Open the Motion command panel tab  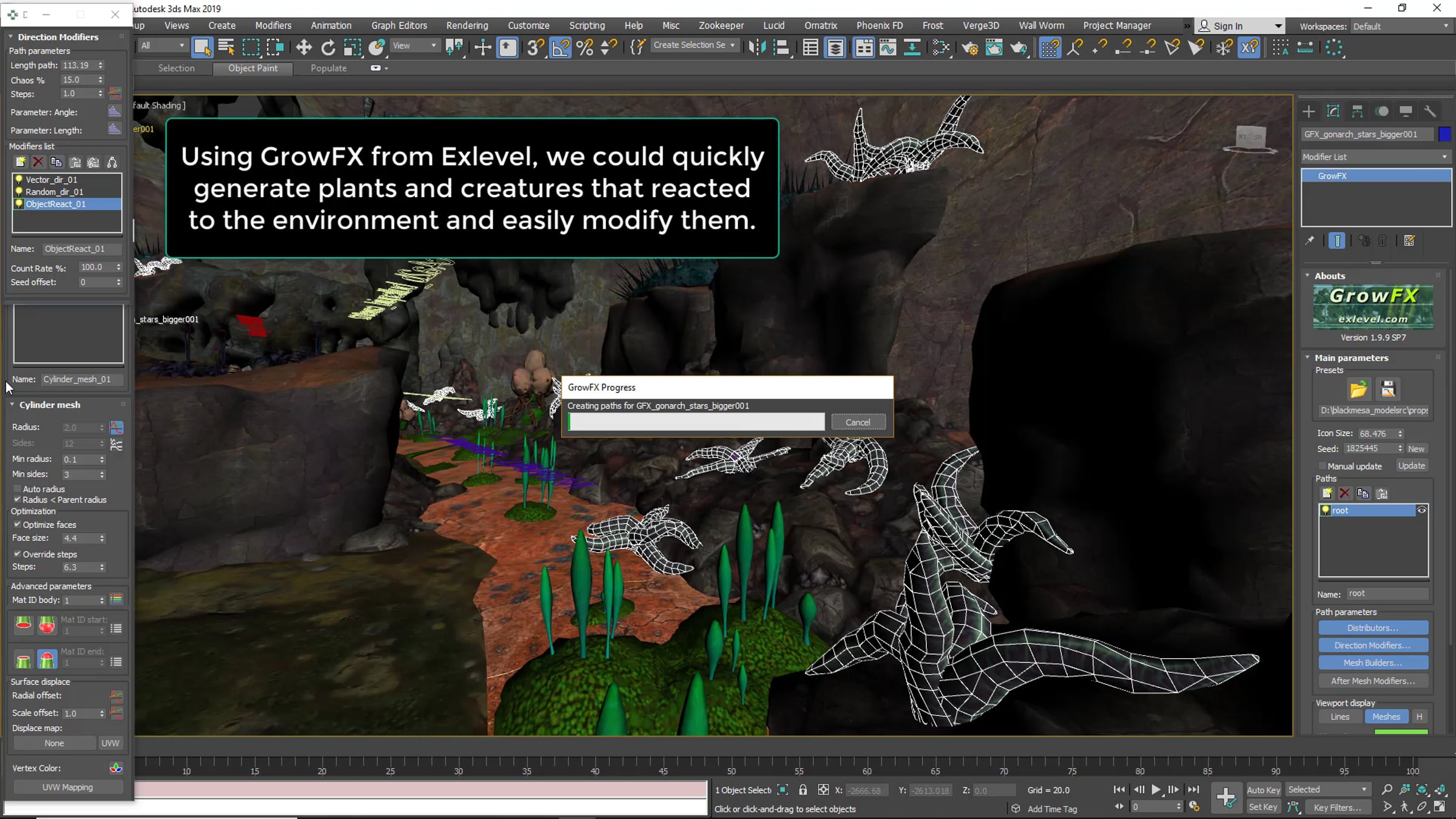click(x=1381, y=112)
